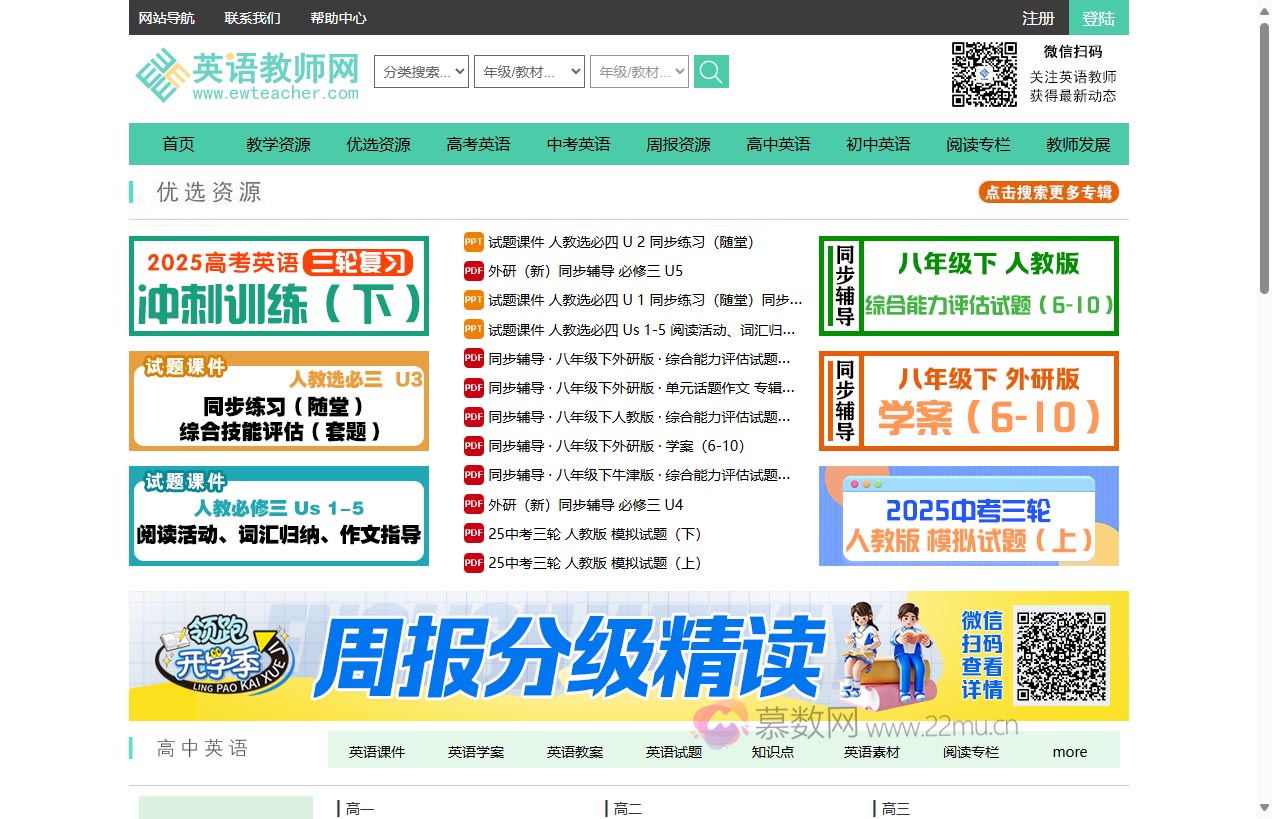Open the 周报资源 navigation menu item
Screen dimensions: 1272x819
(678, 144)
